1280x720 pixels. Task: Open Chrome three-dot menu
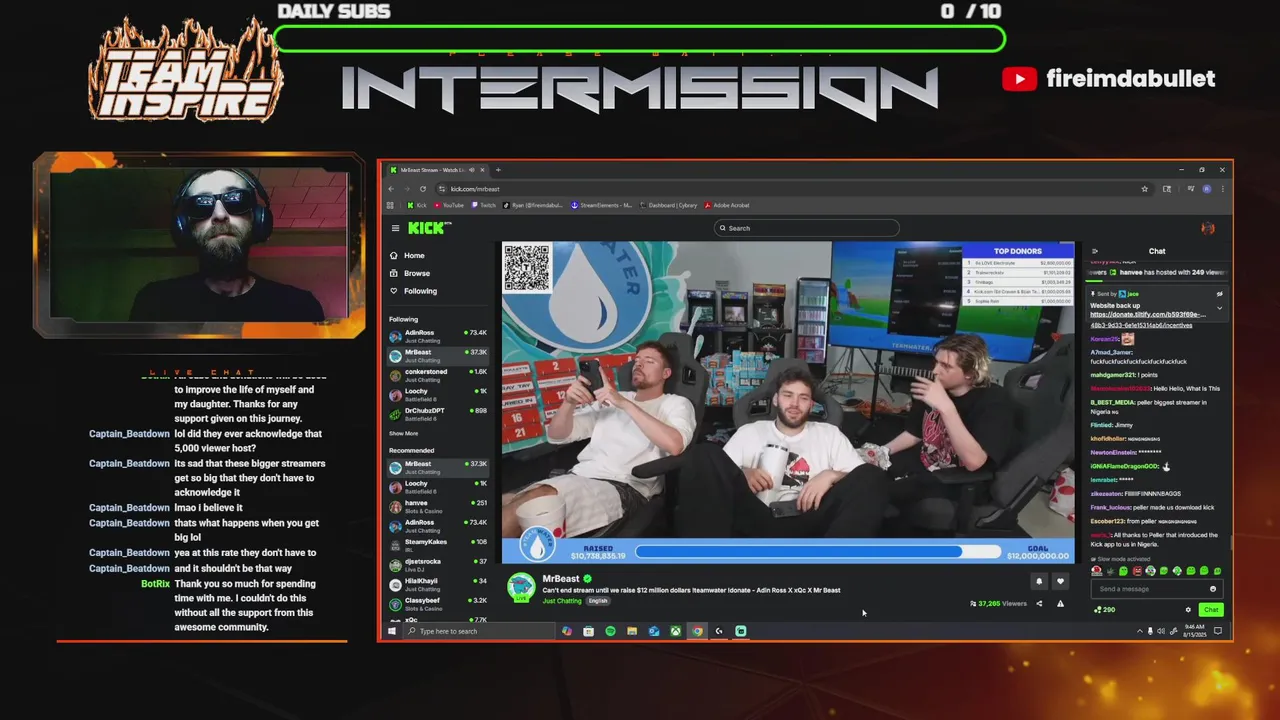click(1222, 189)
